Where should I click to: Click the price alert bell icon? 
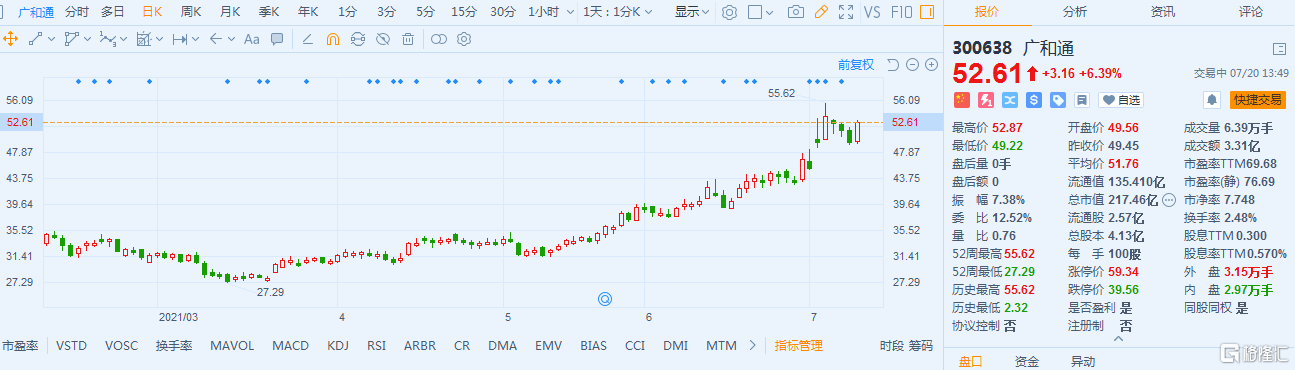pyautogui.click(x=1212, y=100)
